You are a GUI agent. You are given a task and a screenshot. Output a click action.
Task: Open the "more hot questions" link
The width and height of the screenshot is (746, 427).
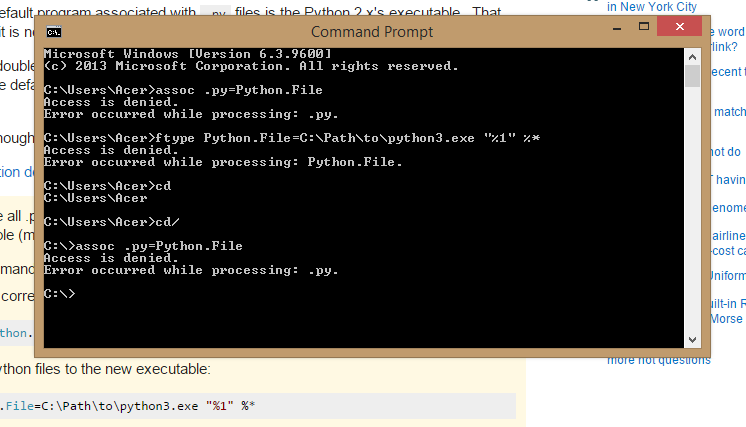point(658,361)
